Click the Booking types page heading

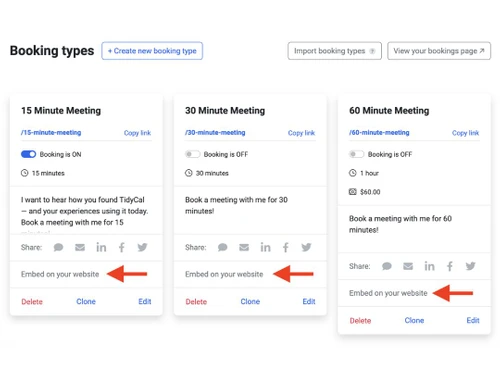coord(52,51)
